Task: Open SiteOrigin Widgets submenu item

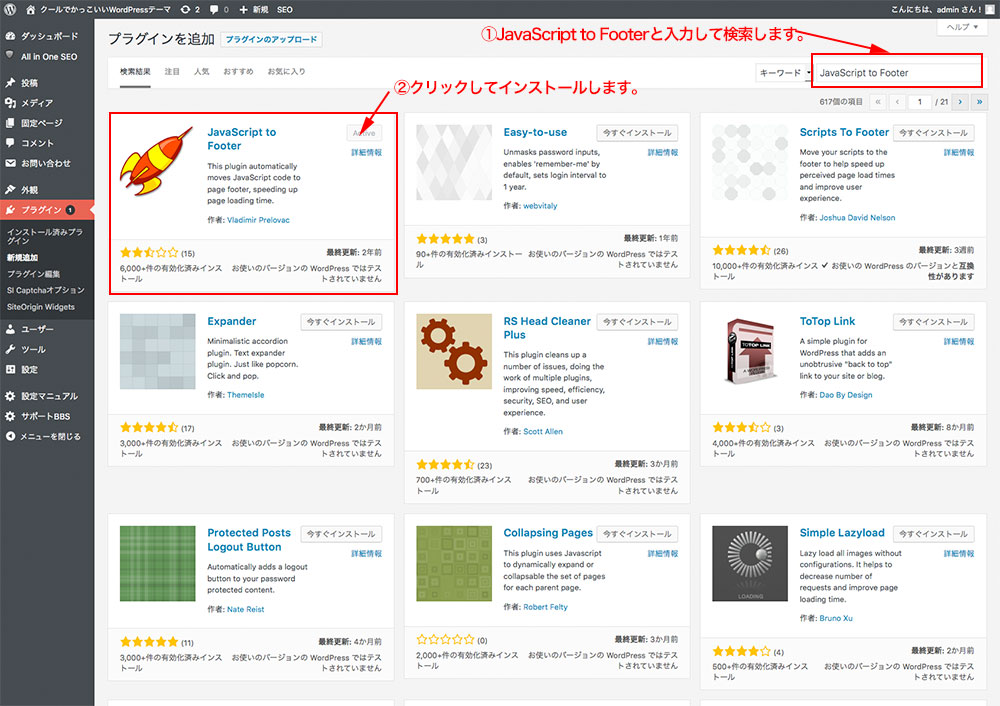Action: (x=41, y=307)
